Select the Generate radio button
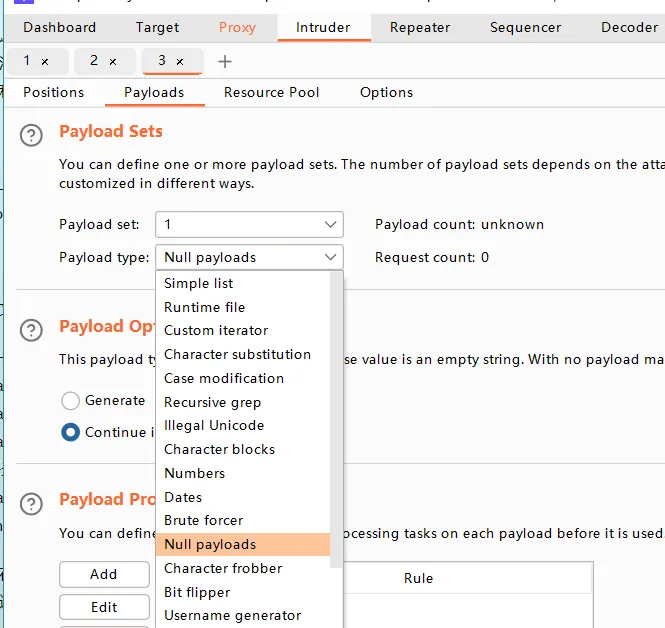 71,401
